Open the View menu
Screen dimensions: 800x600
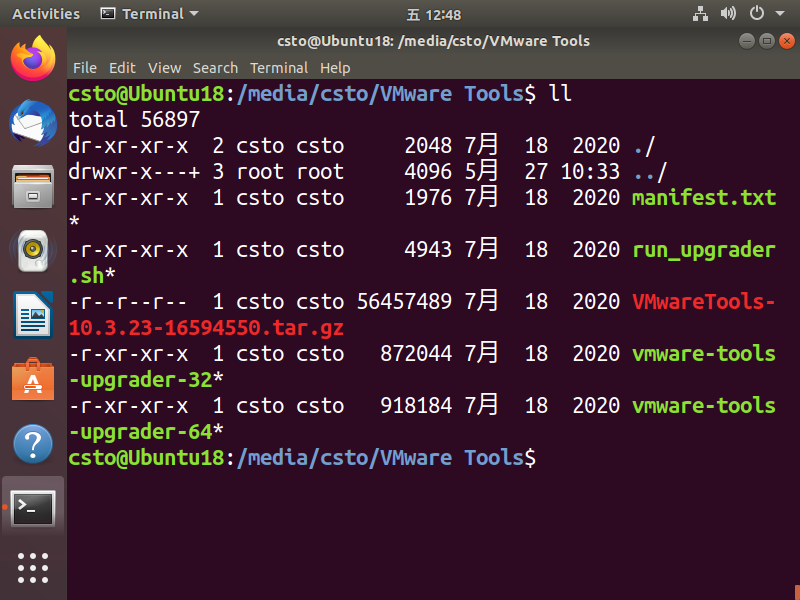(164, 68)
